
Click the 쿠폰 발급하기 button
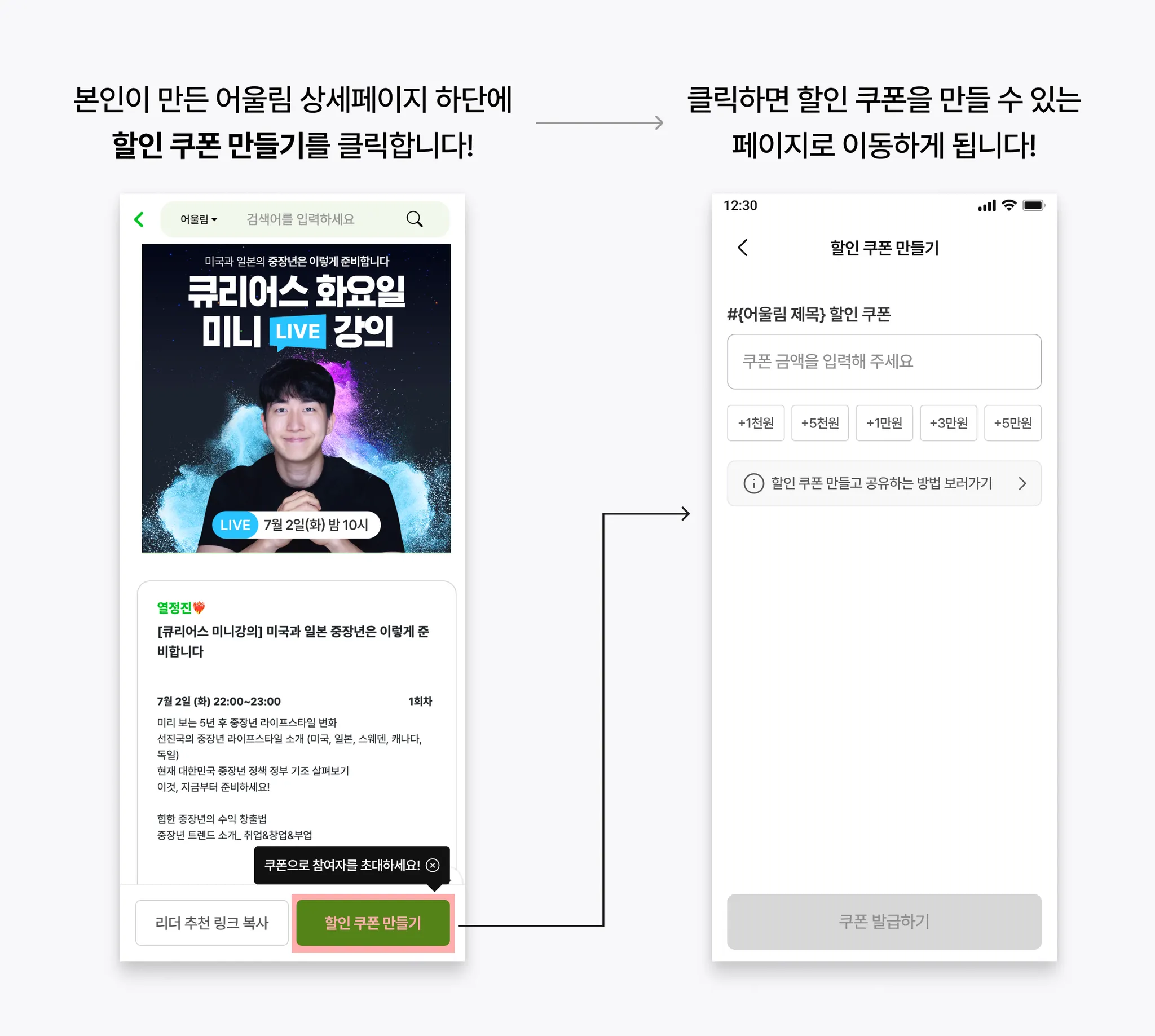pyautogui.click(x=884, y=922)
